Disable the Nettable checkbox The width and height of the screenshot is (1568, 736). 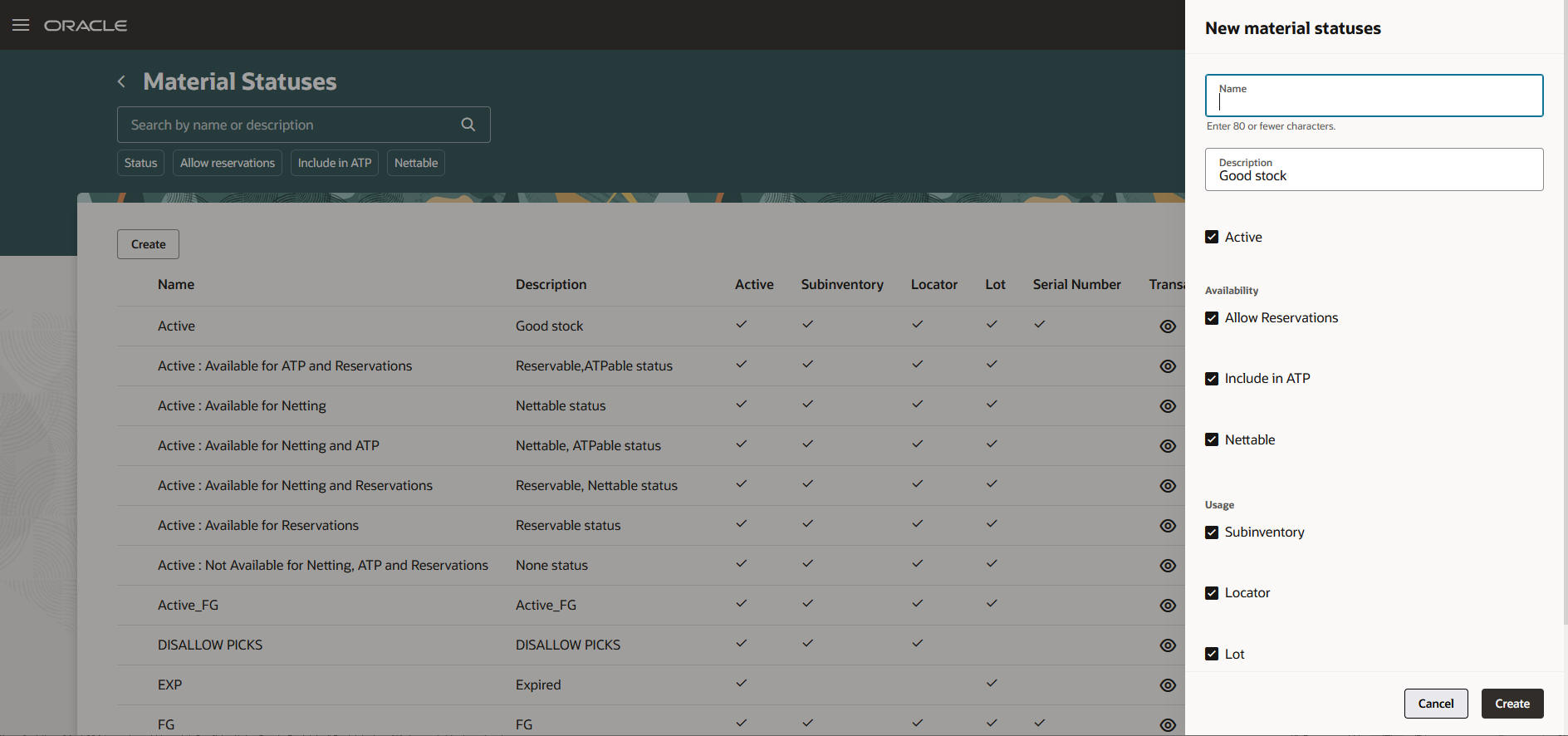pos(1212,439)
